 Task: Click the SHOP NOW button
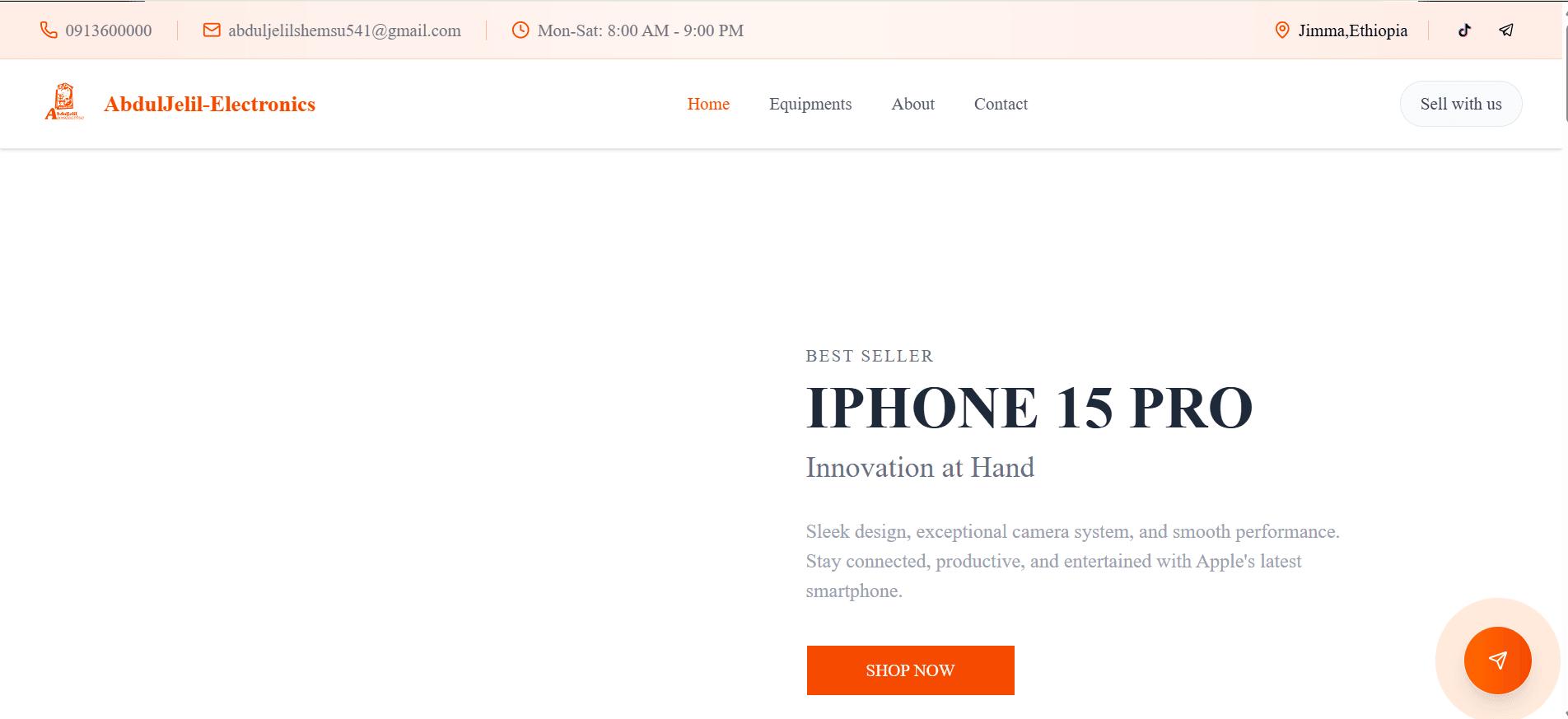tap(910, 670)
